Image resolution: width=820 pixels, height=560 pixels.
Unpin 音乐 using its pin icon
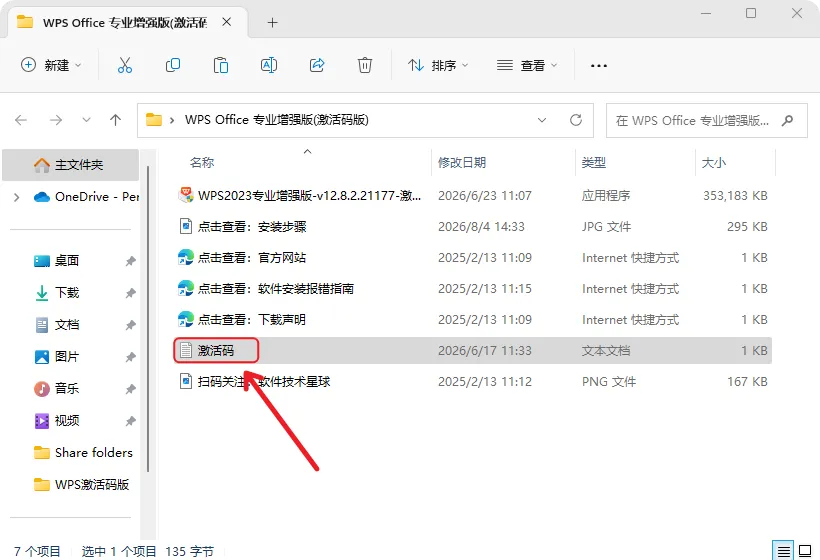click(x=131, y=389)
